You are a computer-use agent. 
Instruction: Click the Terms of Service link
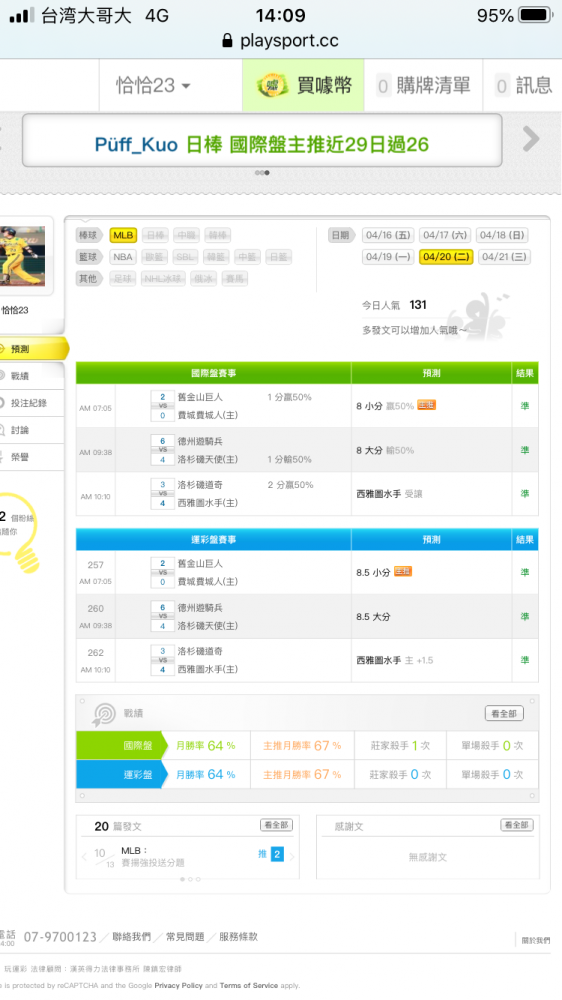(x=249, y=985)
